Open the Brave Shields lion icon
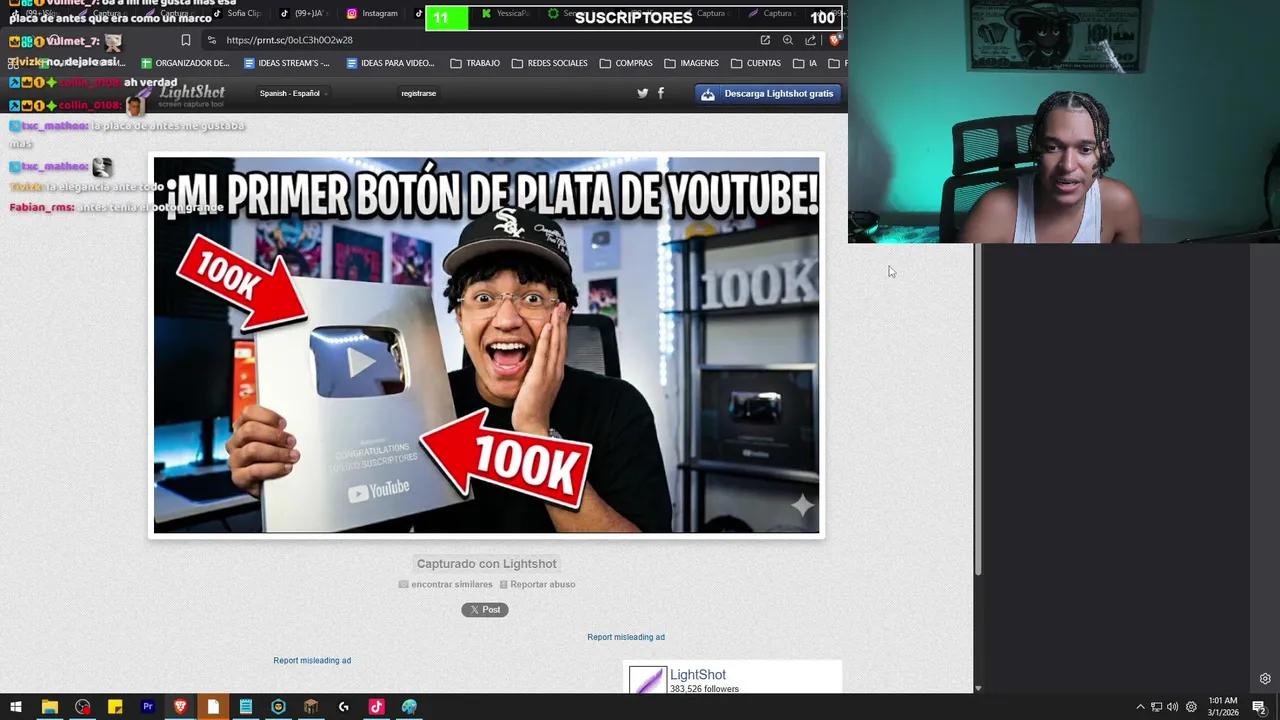The image size is (1280, 720). (834, 40)
